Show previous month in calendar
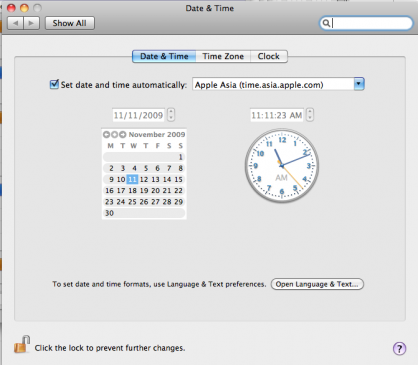Viewport: 418px width, 365px height. 106,134
